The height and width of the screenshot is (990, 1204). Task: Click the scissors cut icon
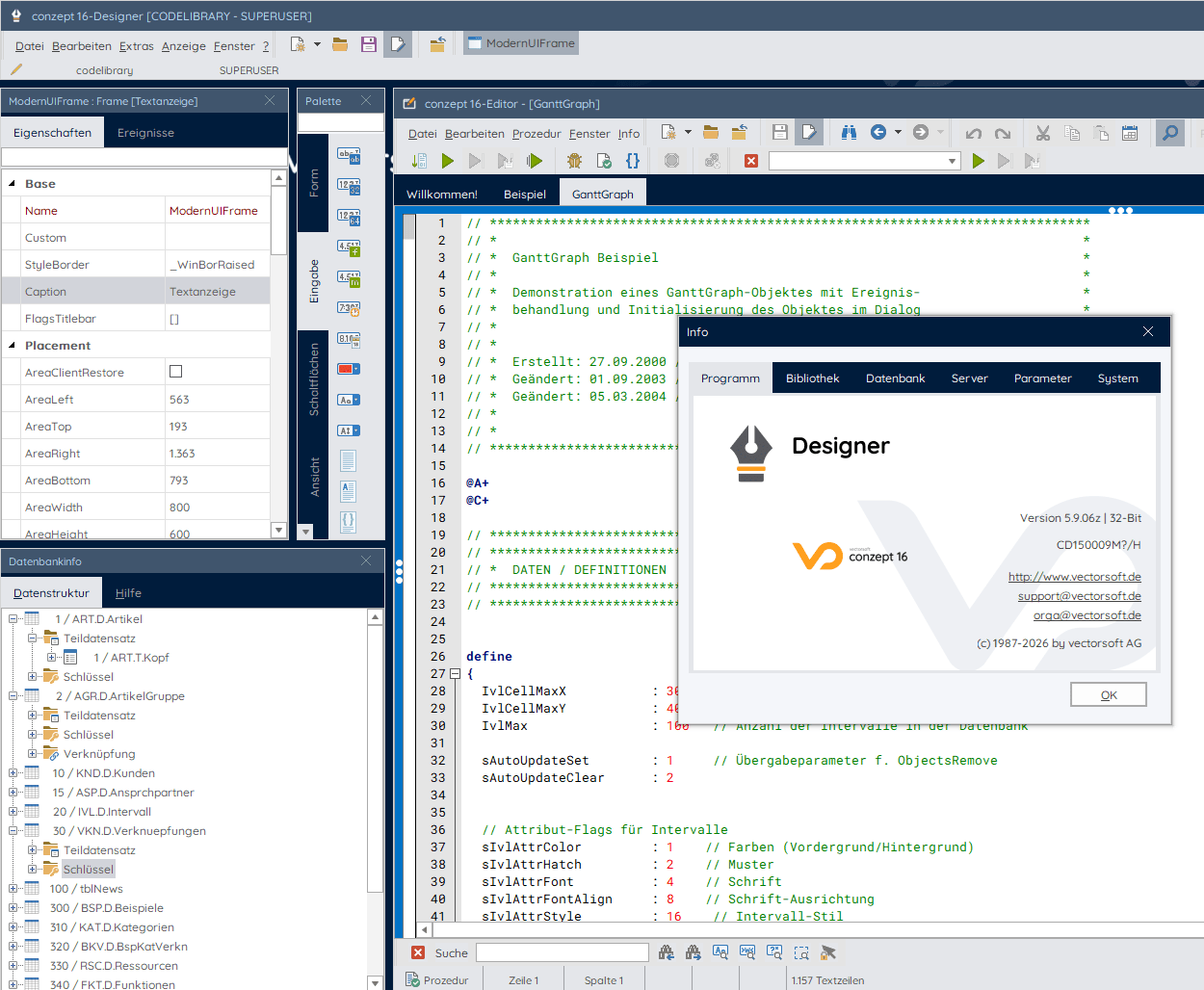(1043, 133)
